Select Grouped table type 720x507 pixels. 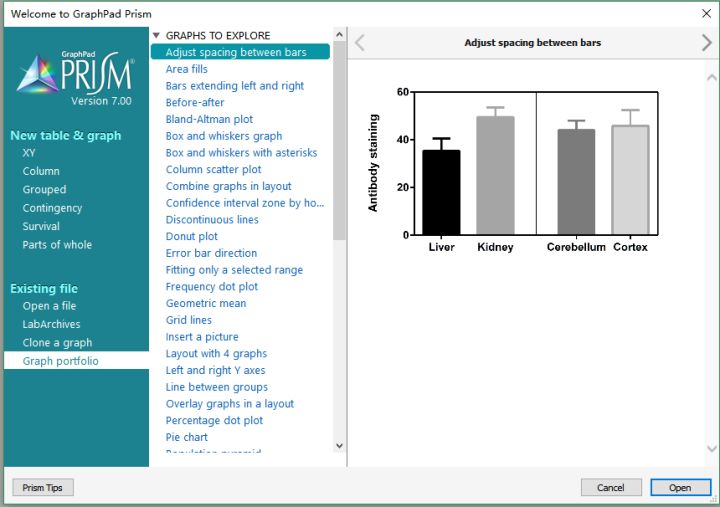[x=44, y=189]
